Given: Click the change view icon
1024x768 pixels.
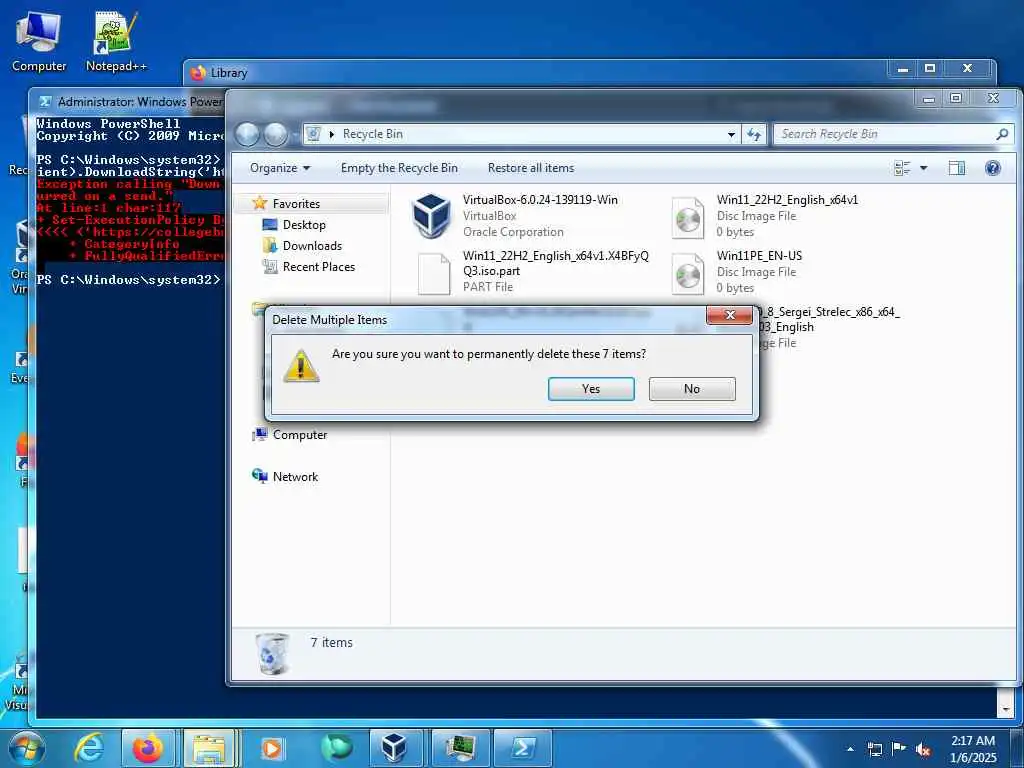Looking at the screenshot, I should [x=902, y=168].
